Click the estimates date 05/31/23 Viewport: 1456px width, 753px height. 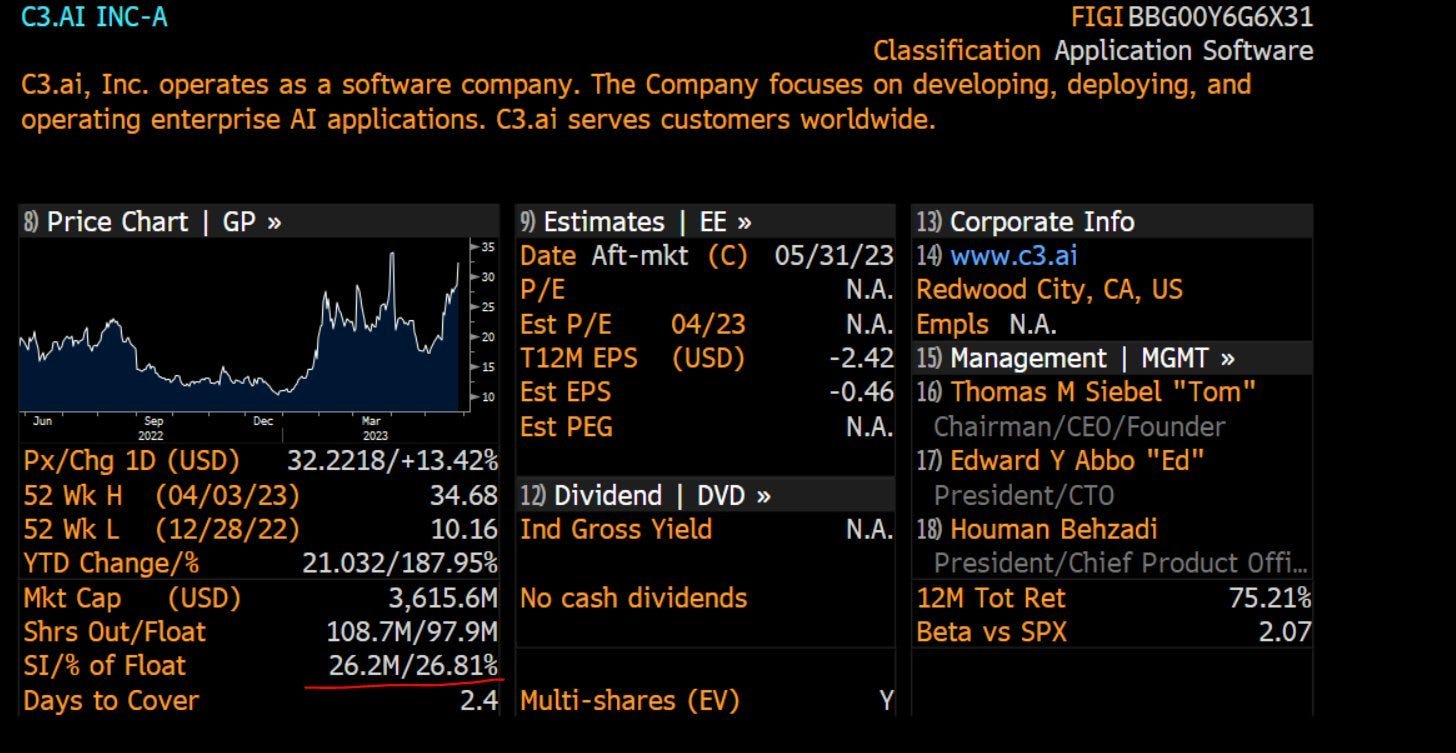click(x=834, y=256)
